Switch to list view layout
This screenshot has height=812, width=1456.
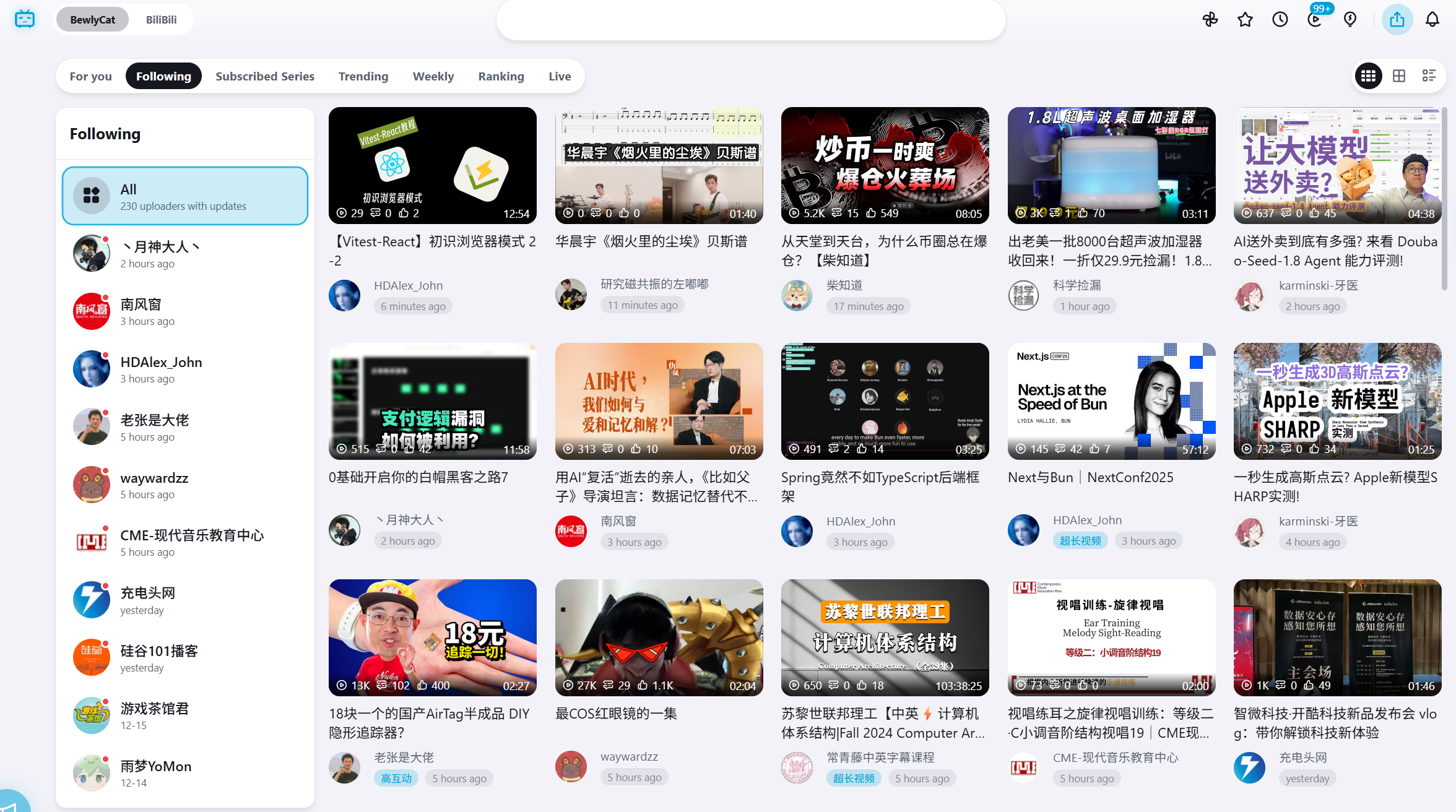(x=1429, y=76)
